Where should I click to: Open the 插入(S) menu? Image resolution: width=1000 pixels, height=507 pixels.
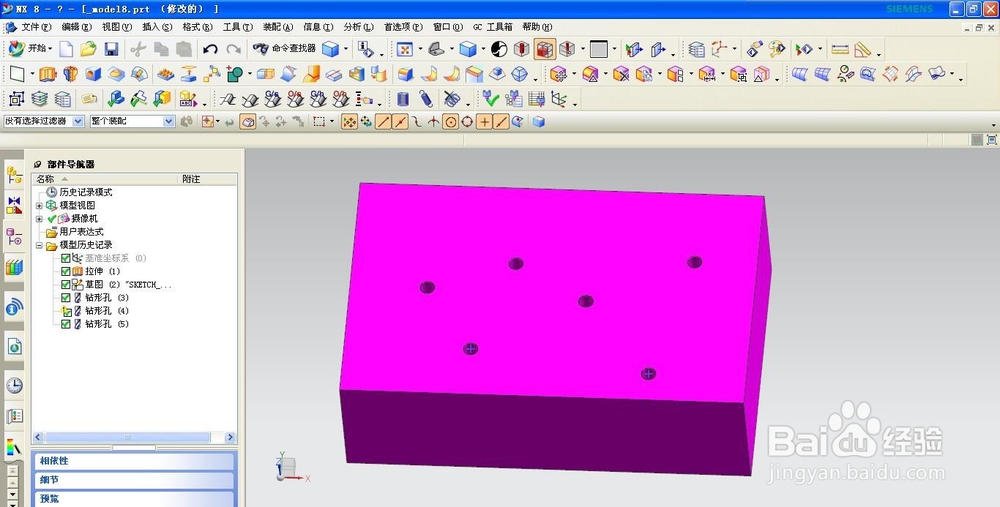click(157, 27)
